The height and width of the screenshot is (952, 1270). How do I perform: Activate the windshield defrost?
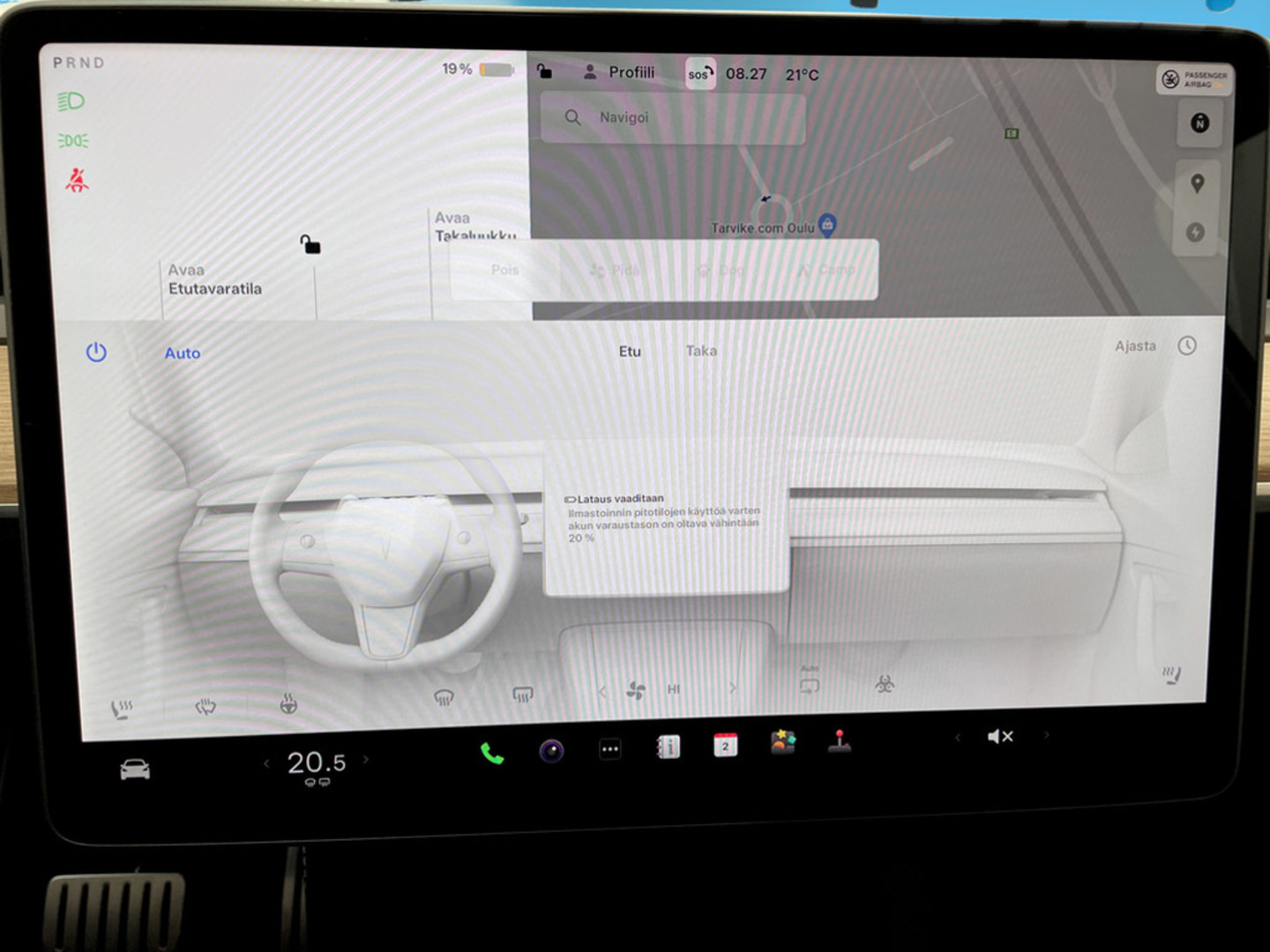pos(444,696)
